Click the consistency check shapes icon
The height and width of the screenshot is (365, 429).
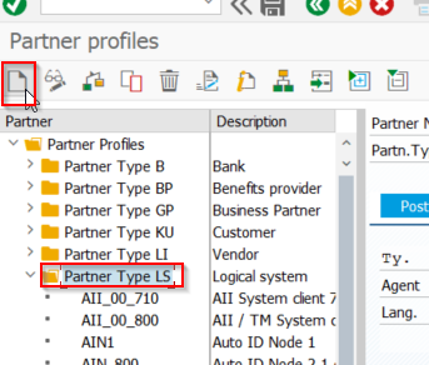point(93,80)
